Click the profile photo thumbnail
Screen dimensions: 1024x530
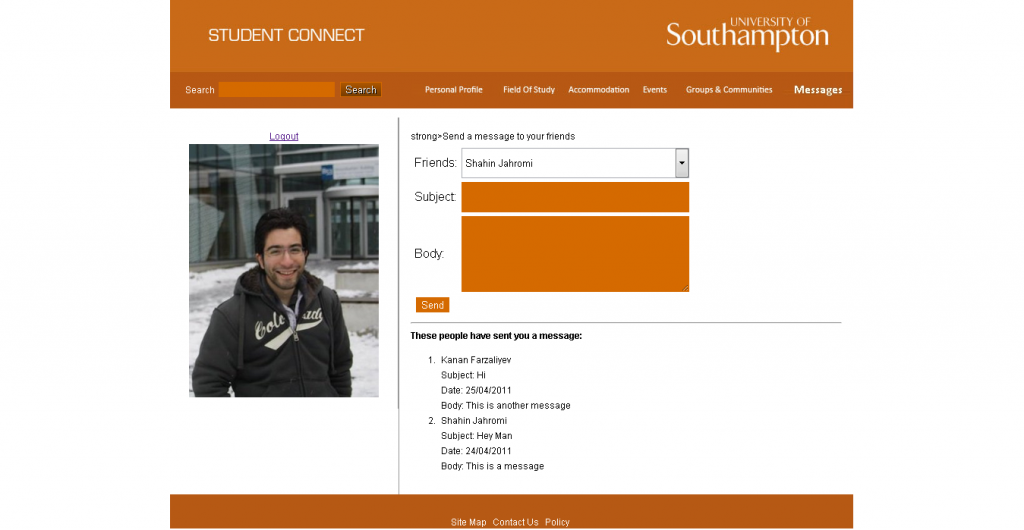[x=284, y=270]
